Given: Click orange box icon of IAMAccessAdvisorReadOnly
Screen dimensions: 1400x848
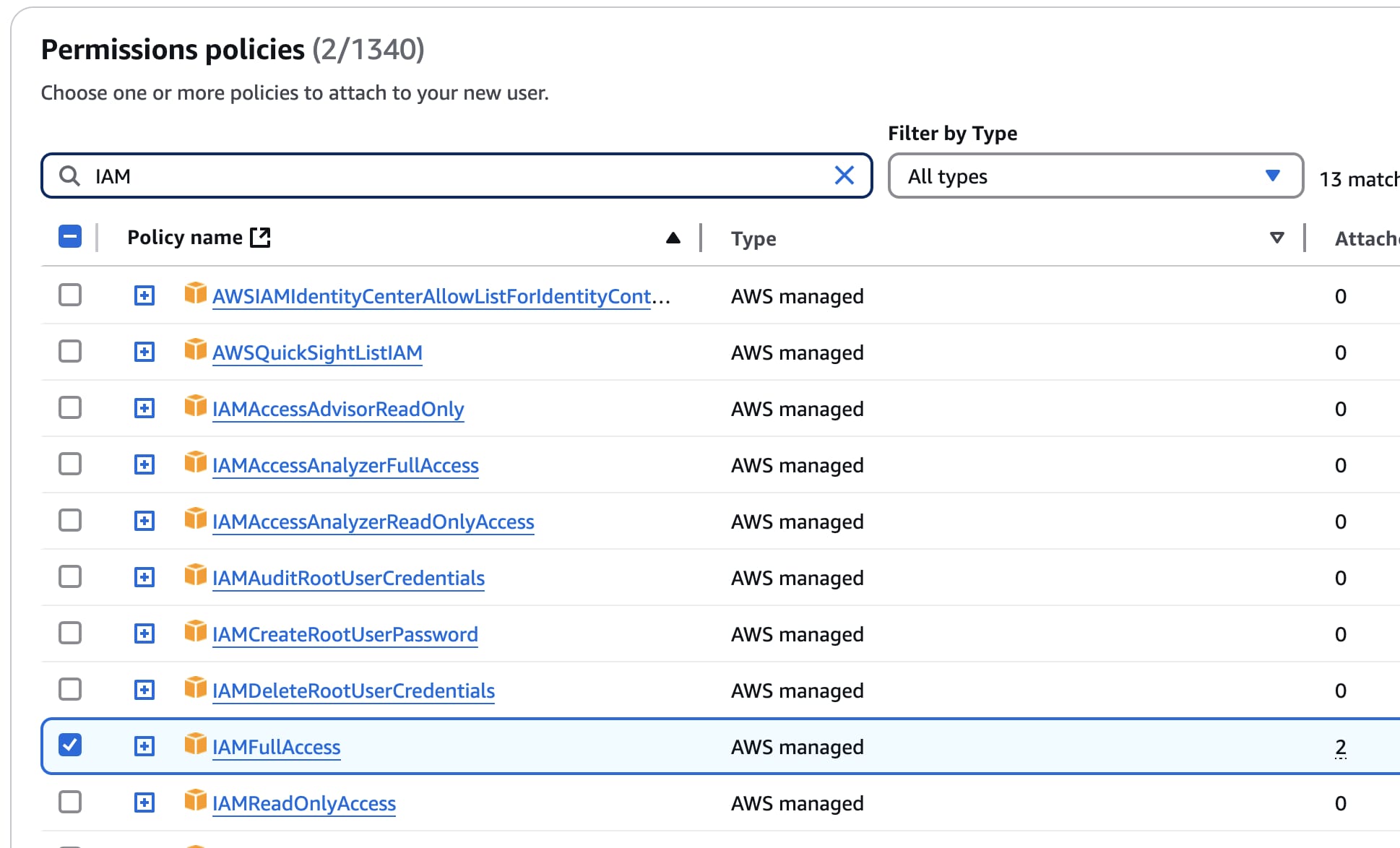Looking at the screenshot, I should pos(195,406).
